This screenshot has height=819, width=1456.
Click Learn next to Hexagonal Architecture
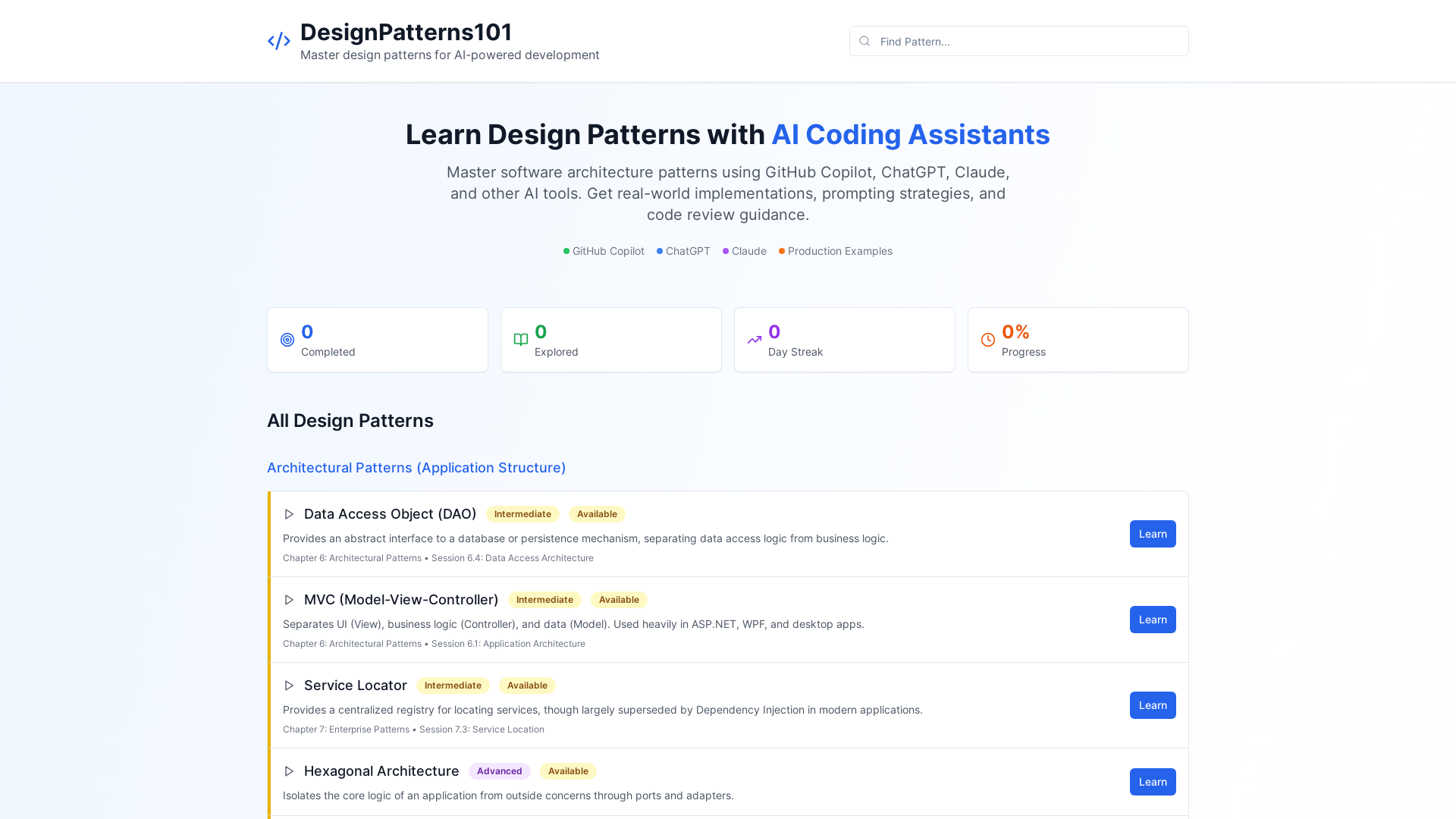click(1153, 782)
